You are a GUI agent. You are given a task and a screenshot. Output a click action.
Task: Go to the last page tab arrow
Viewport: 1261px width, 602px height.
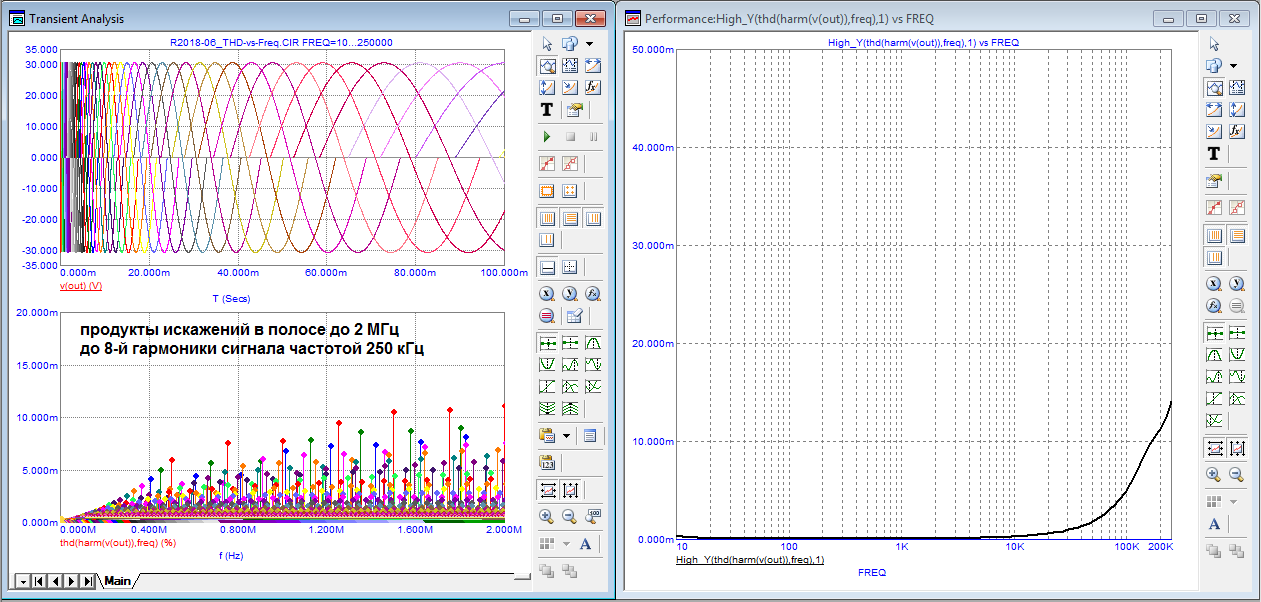(x=88, y=581)
